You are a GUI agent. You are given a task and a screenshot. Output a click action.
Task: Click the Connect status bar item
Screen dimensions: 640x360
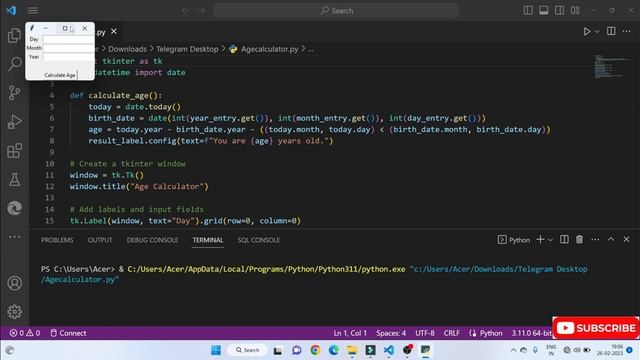pyautogui.click(x=68, y=333)
